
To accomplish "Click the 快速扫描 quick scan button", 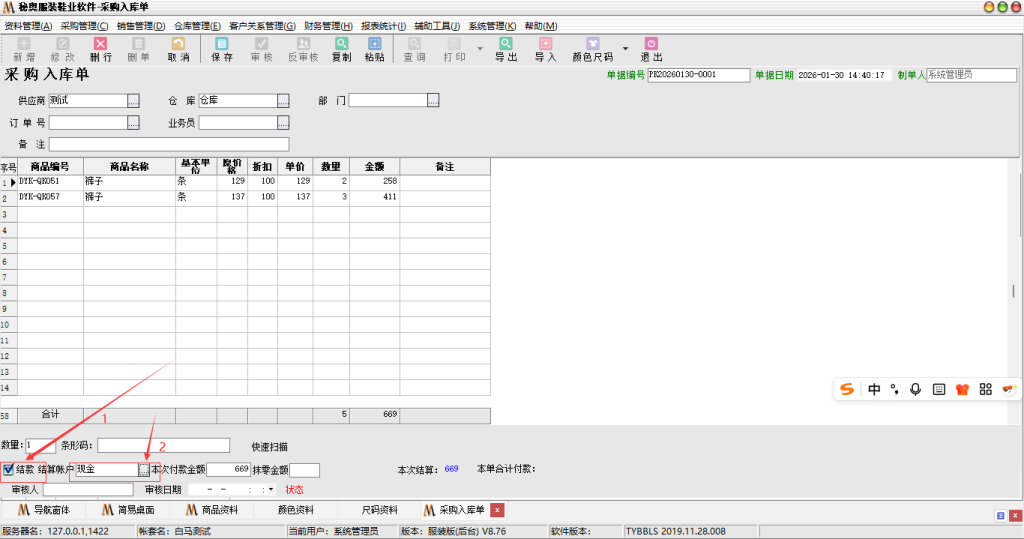I will pos(271,446).
